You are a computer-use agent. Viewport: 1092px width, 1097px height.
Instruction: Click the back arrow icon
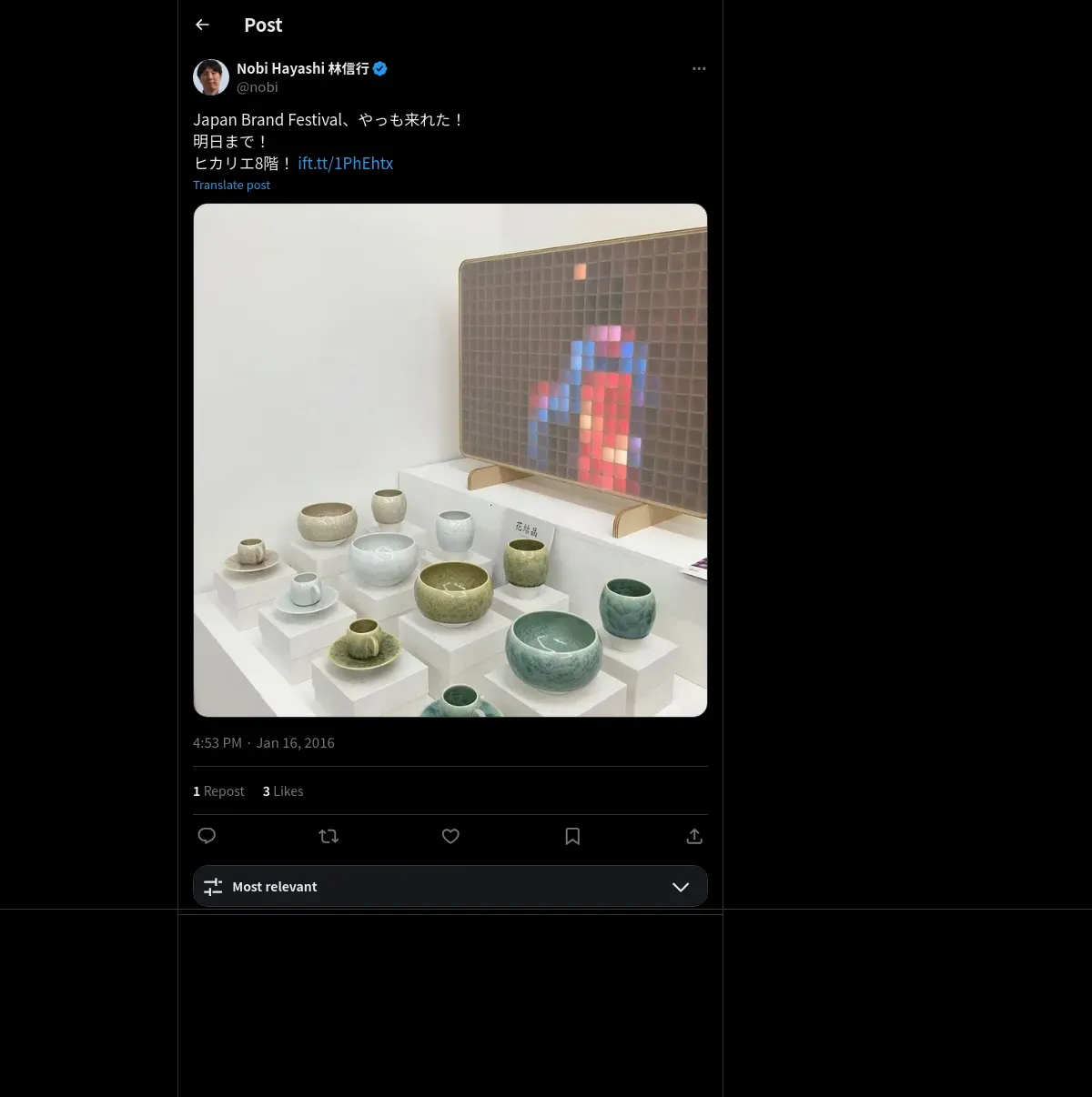[203, 25]
